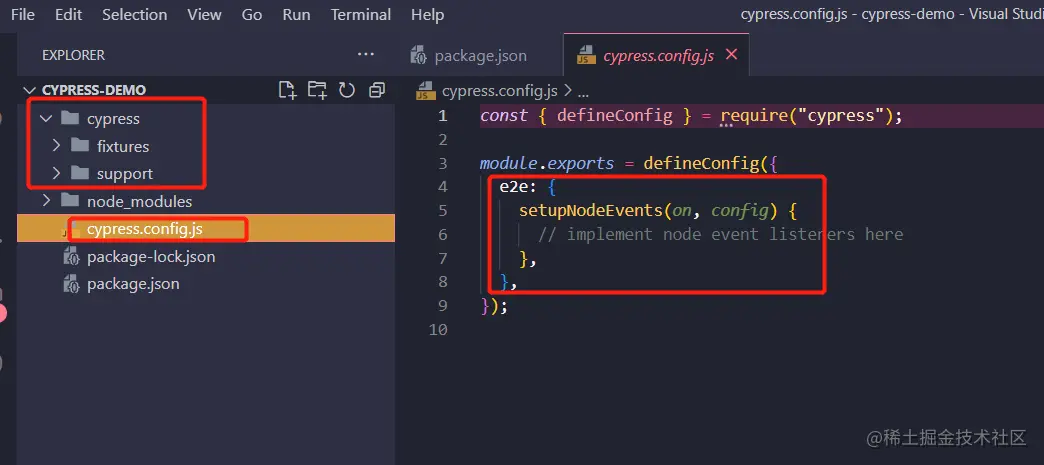The image size is (1044, 465).
Task: Click the package-lock.json file icon
Action: click(71, 256)
